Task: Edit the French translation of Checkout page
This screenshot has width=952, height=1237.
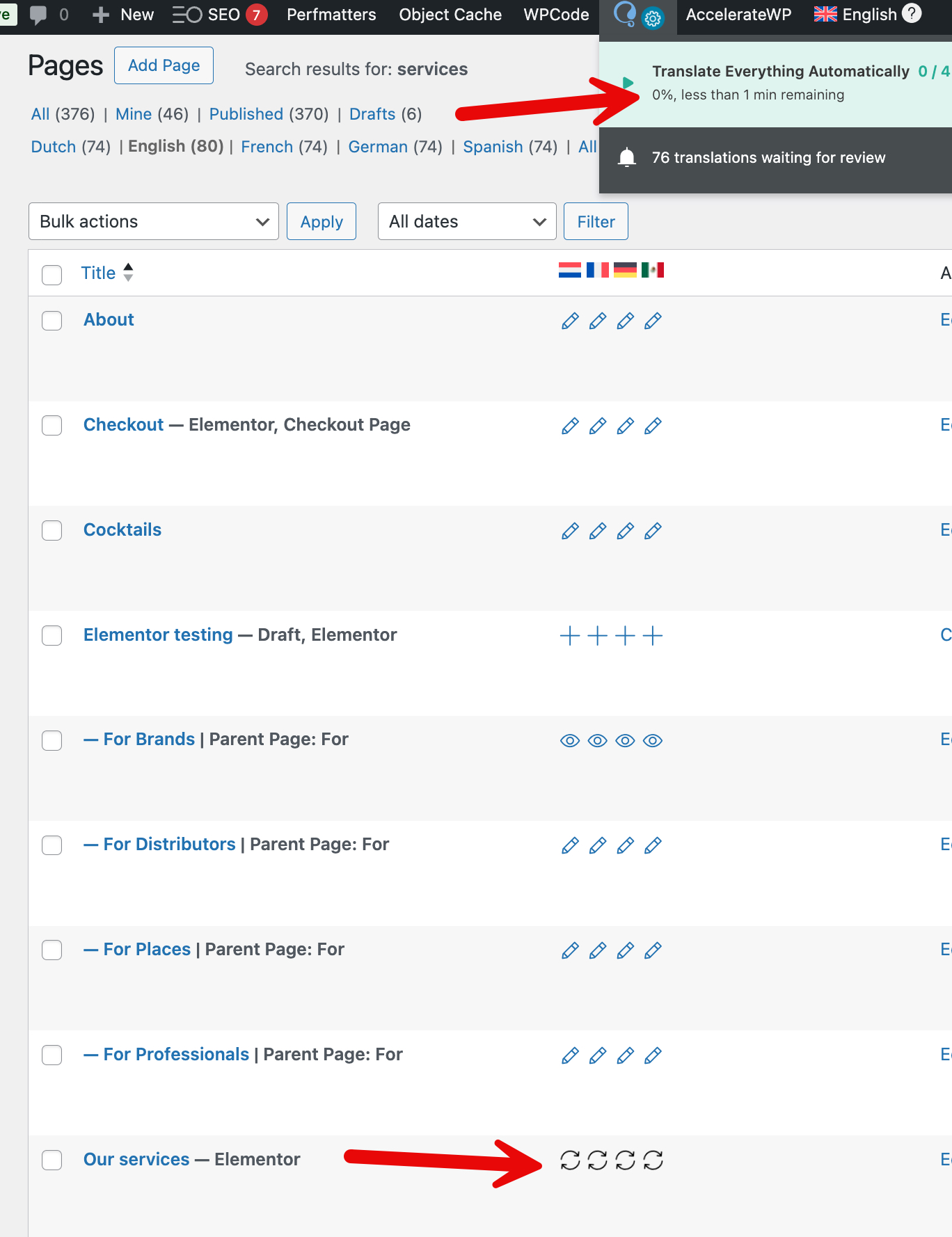Action: 597,426
